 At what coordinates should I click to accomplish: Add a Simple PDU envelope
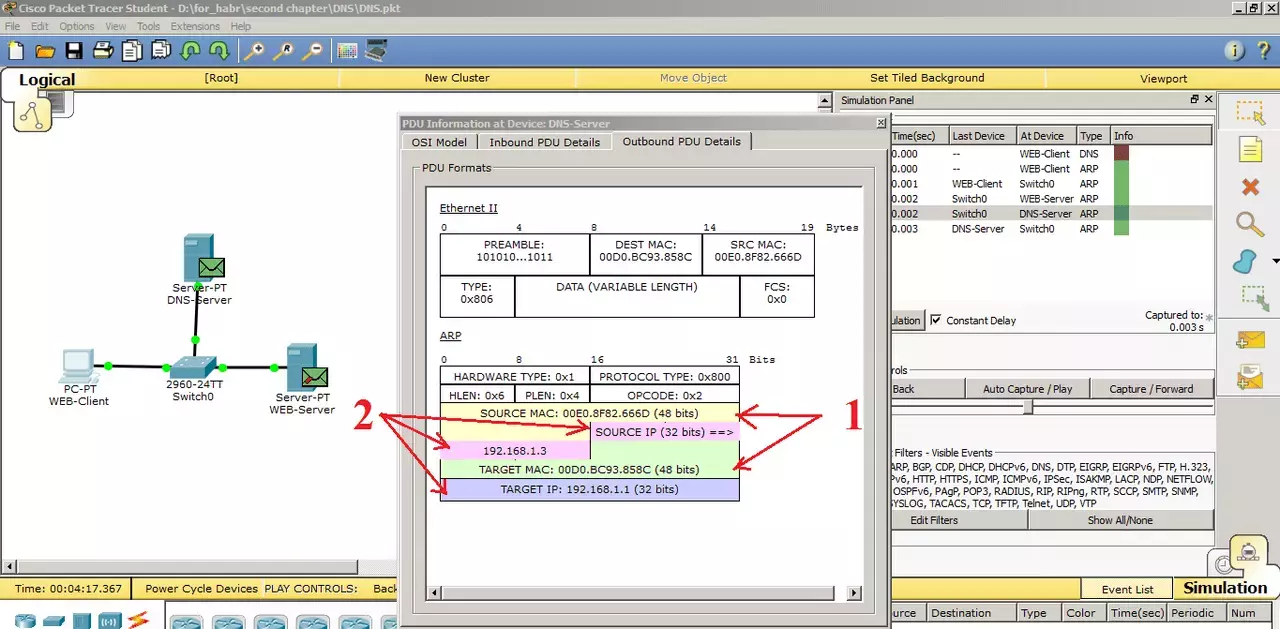tap(1250, 340)
